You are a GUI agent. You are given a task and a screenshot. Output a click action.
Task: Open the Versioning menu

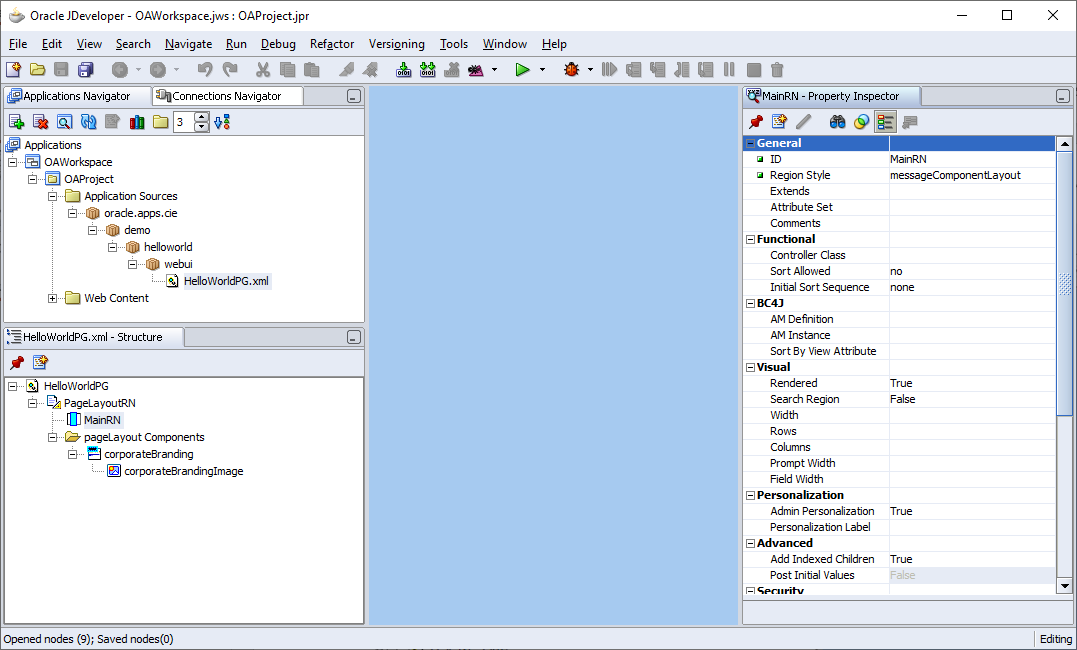(x=396, y=44)
